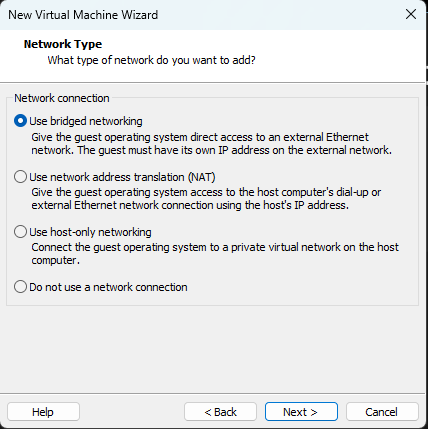The image size is (428, 429).
Task: Select the Use bridged networking radio button
Action: (x=20, y=121)
